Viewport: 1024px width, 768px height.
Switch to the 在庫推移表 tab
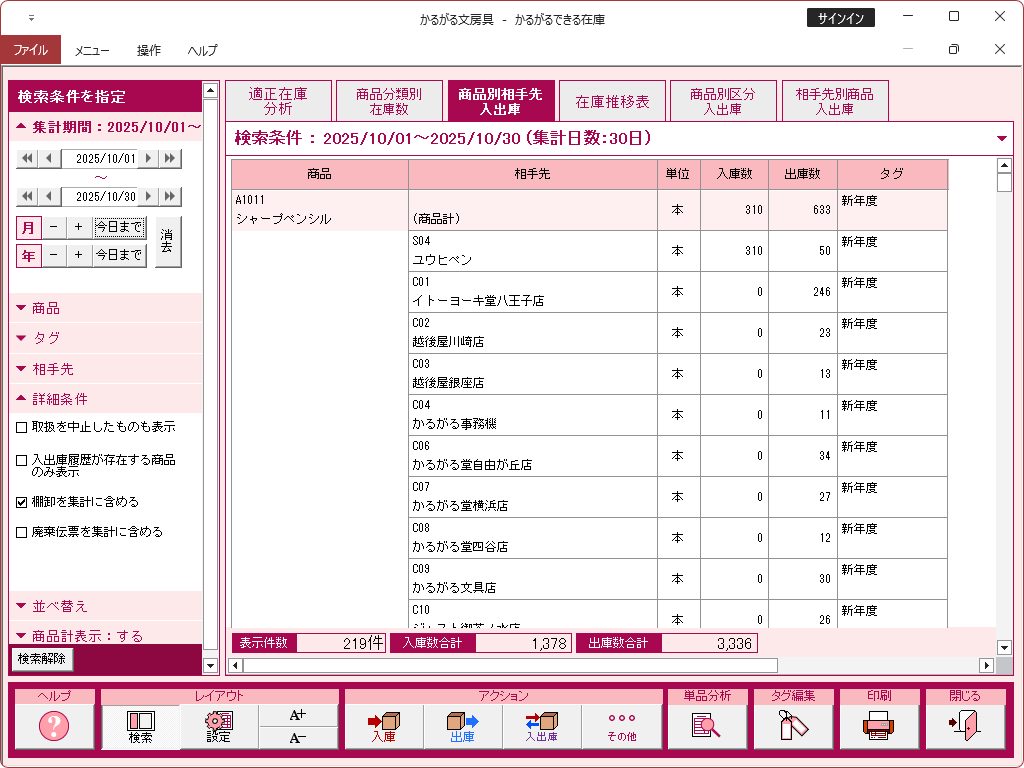click(613, 102)
